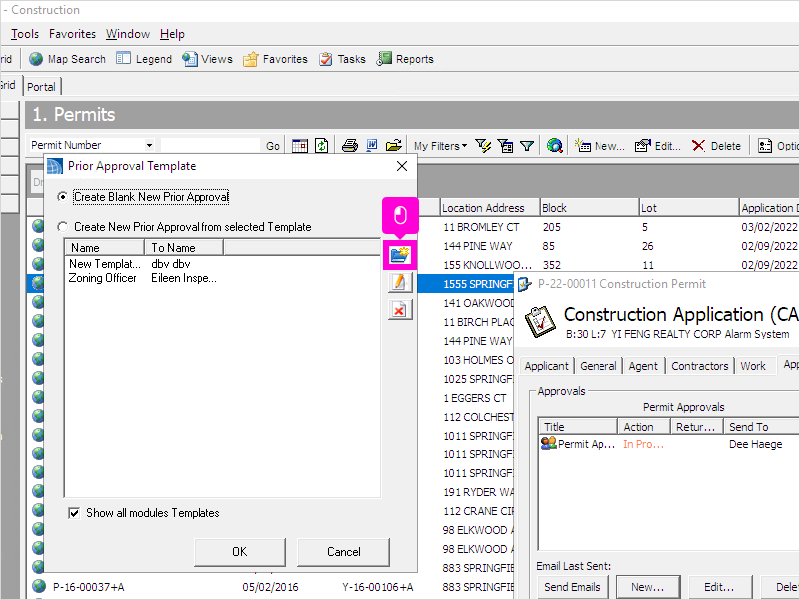The height and width of the screenshot is (600, 800).
Task: Click the quick filter lightning funnel icon
Action: [x=483, y=146]
